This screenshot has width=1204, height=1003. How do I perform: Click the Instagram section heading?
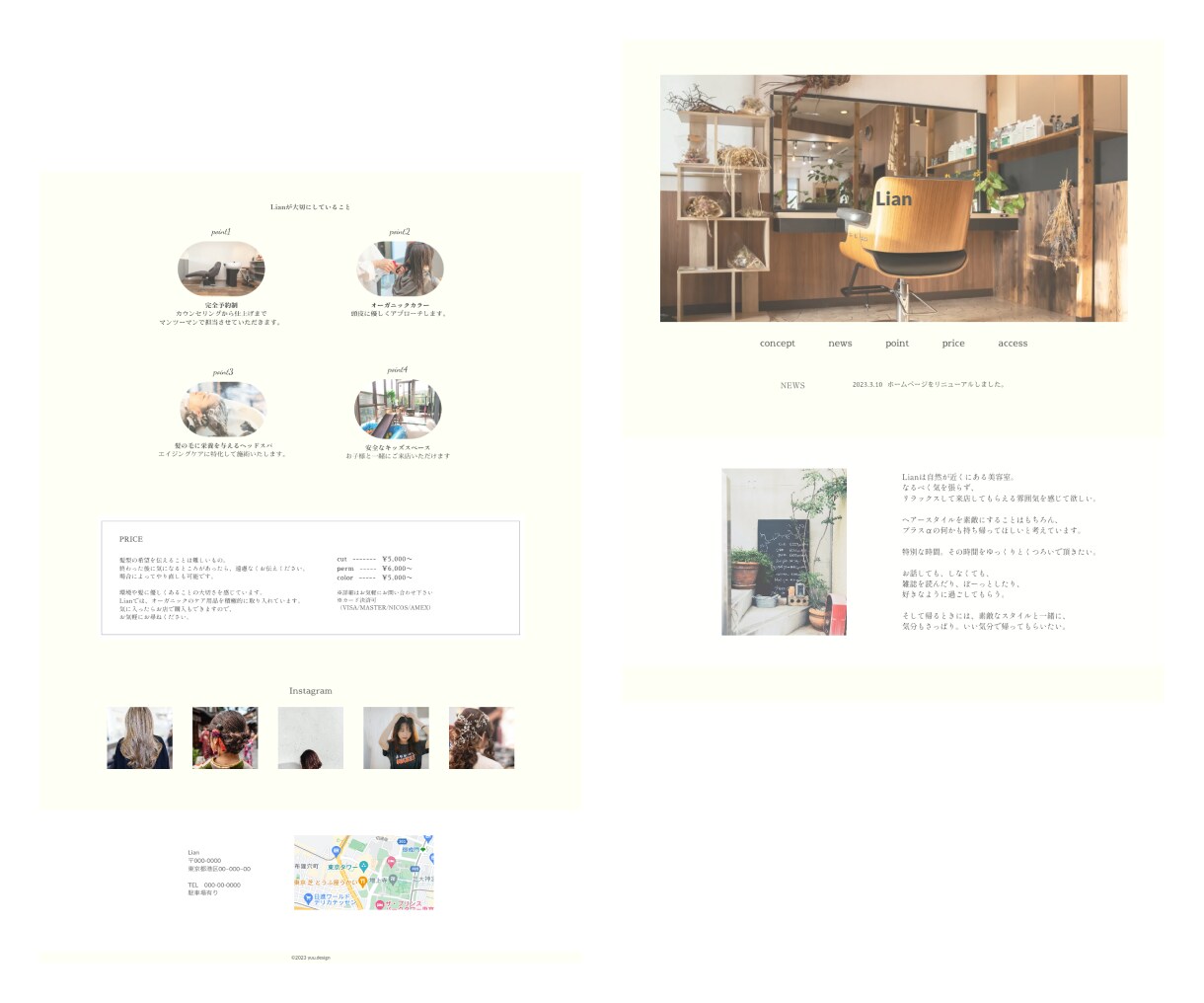pyautogui.click(x=311, y=691)
